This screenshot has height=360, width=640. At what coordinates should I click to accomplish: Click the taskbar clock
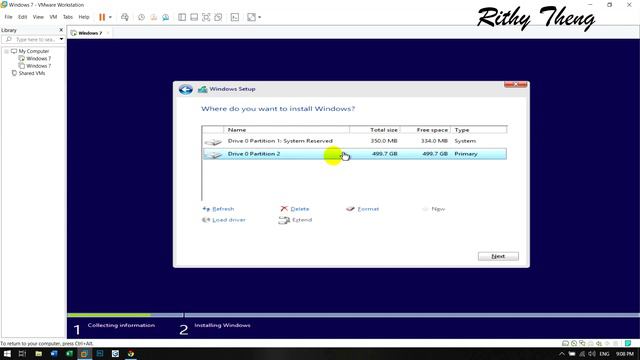click(624, 354)
